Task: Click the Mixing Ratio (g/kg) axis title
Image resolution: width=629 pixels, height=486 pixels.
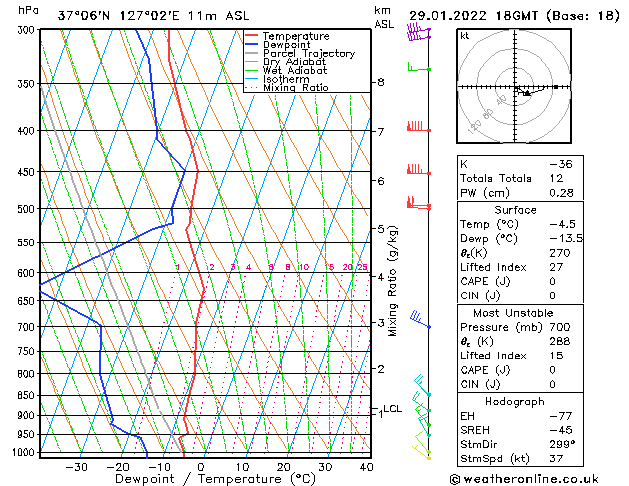Action: coord(392,281)
